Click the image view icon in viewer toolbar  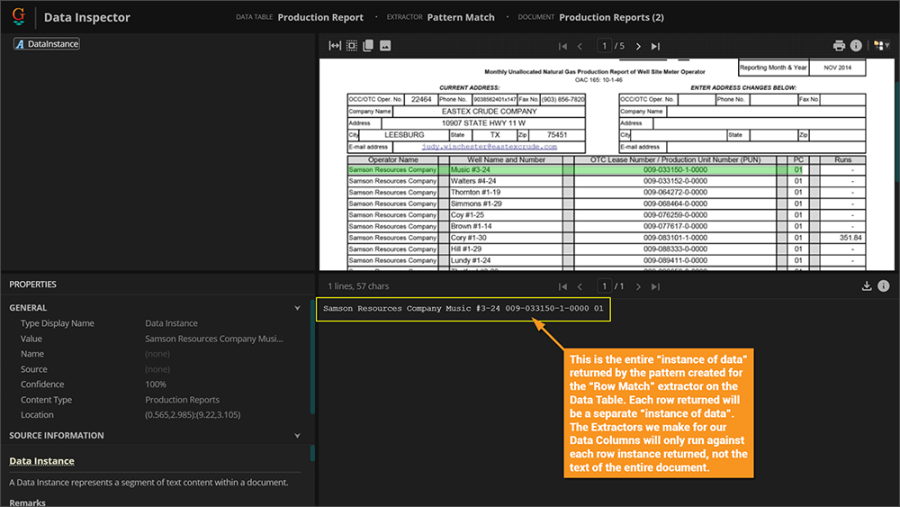tap(385, 46)
